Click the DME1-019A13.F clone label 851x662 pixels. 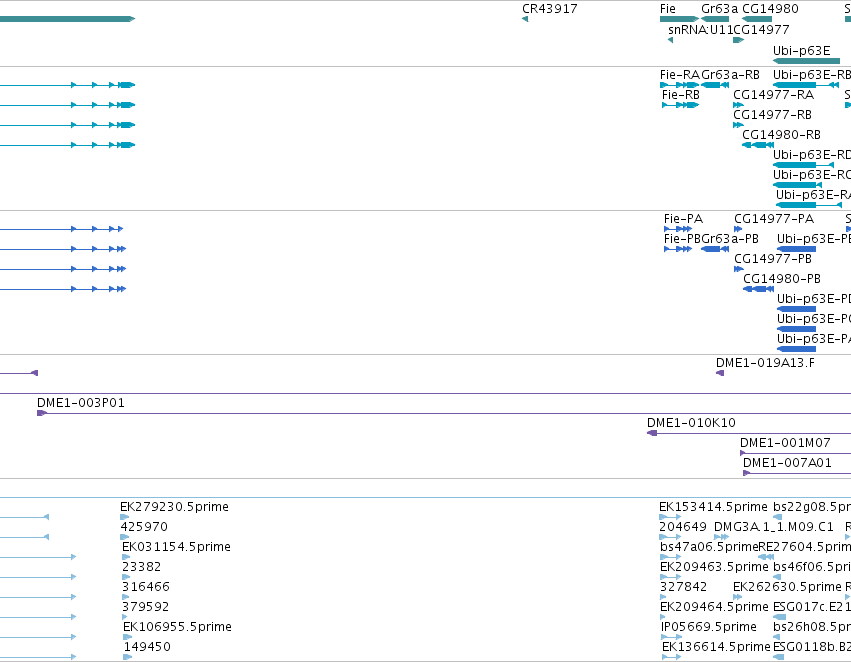tap(765, 363)
